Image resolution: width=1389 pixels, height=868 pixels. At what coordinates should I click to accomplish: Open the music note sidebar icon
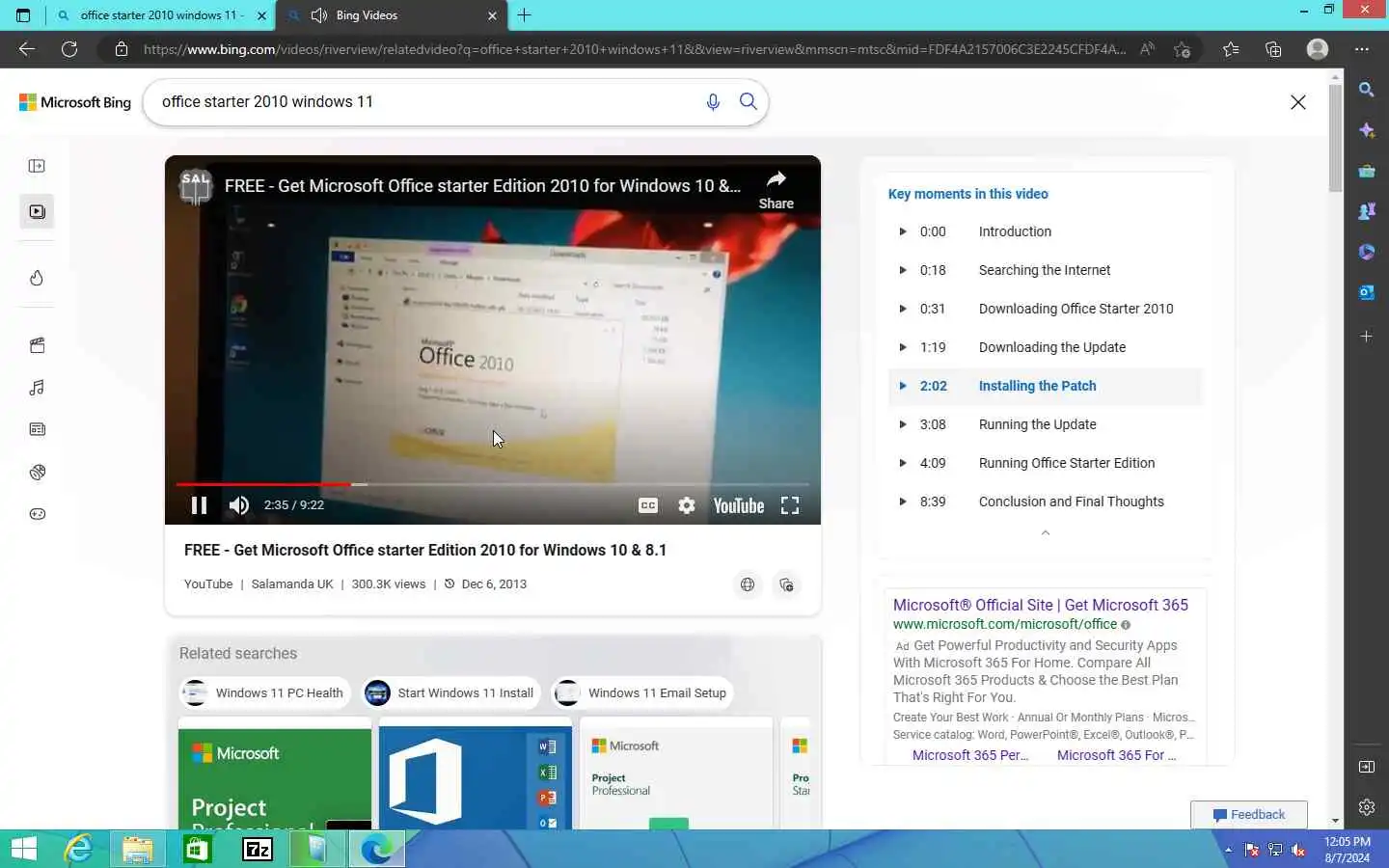(x=37, y=388)
